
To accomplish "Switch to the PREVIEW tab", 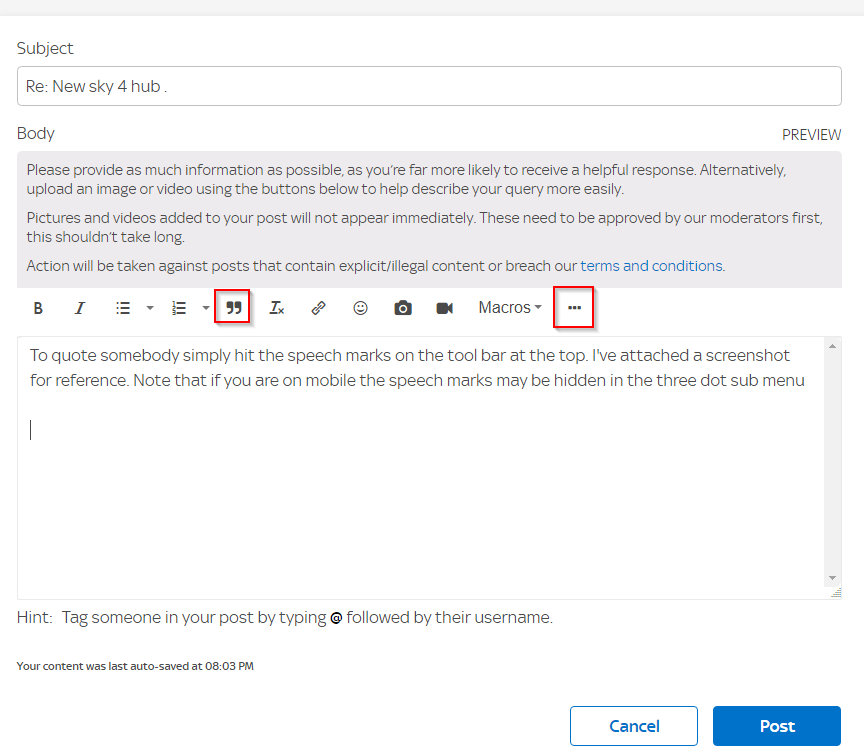I will (811, 135).
